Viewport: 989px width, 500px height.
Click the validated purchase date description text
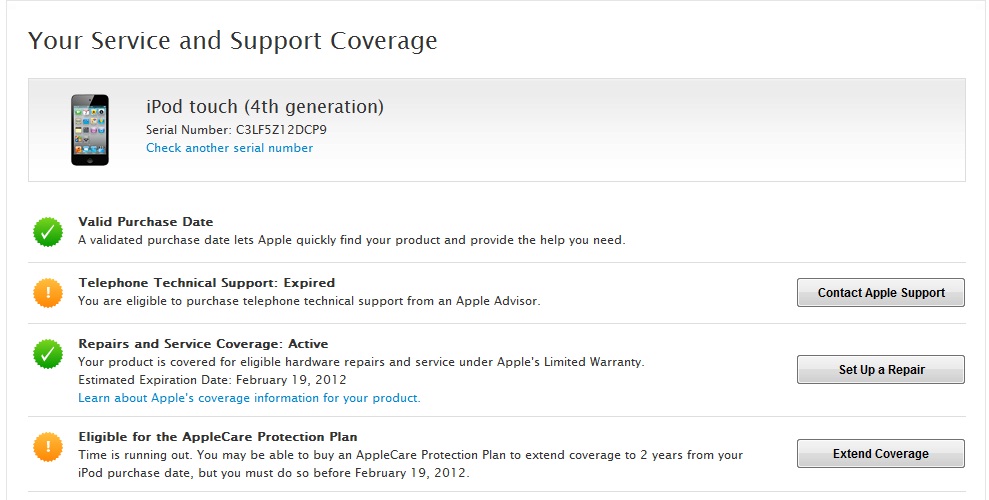351,240
